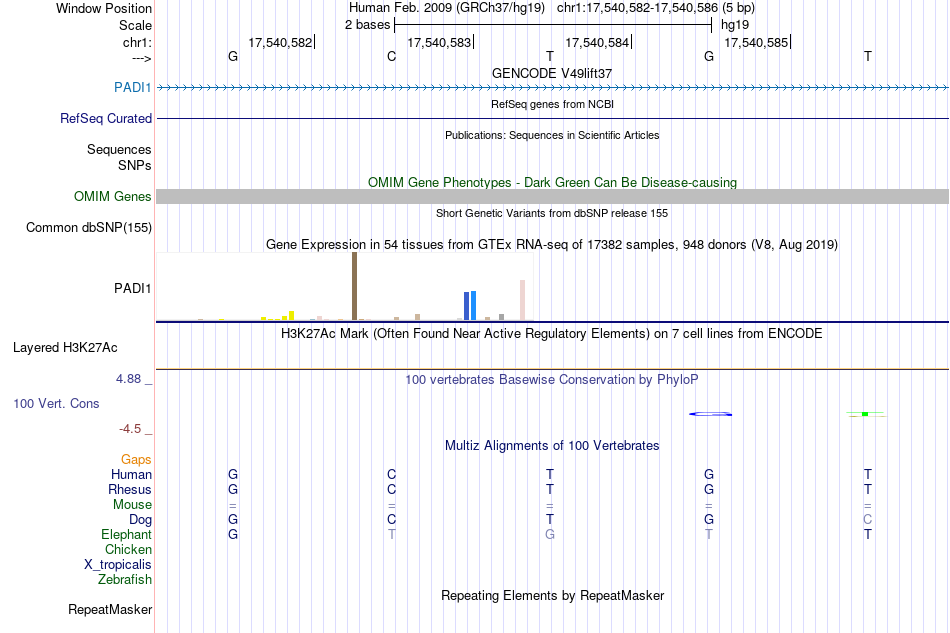This screenshot has height=633, width=950.
Task: Click base C in the chr1 ruler row
Action: coord(391,56)
